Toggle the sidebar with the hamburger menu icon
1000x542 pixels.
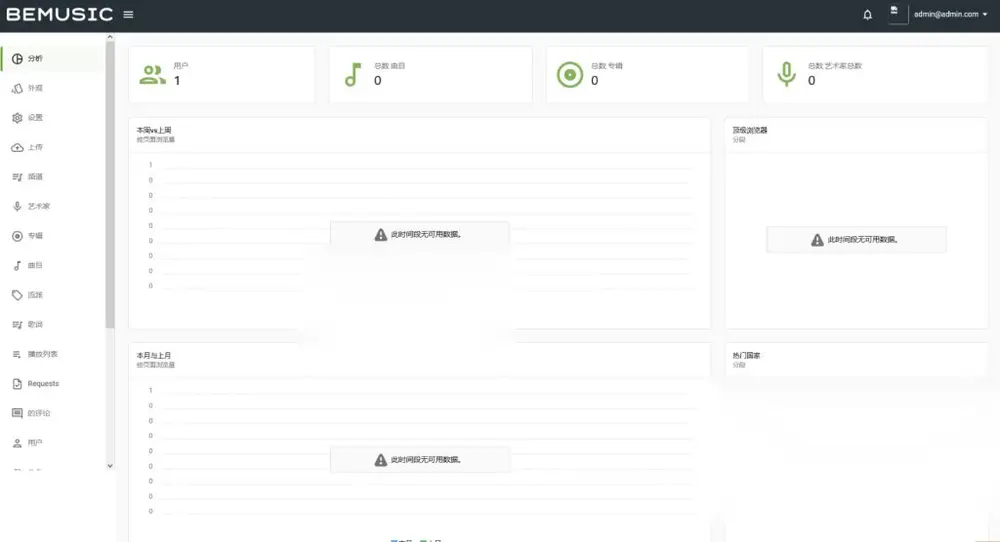point(128,15)
